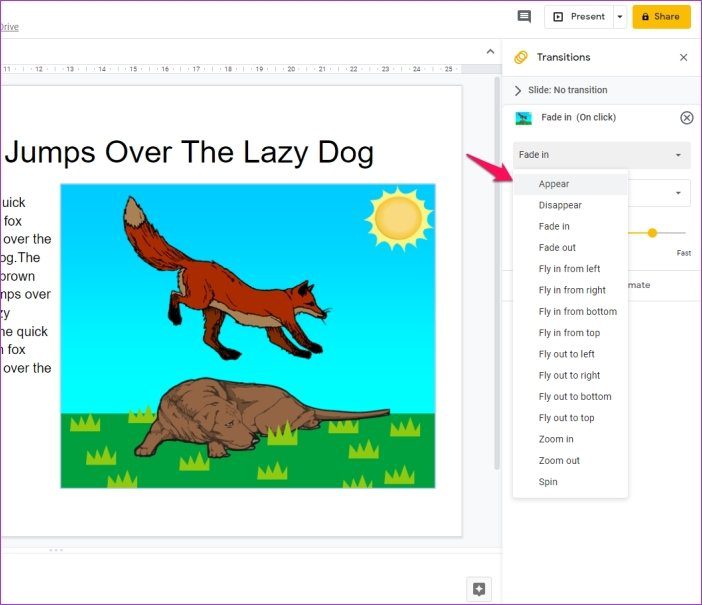The width and height of the screenshot is (702, 605).
Task: Click the animation speed slider handle
Action: click(x=652, y=233)
